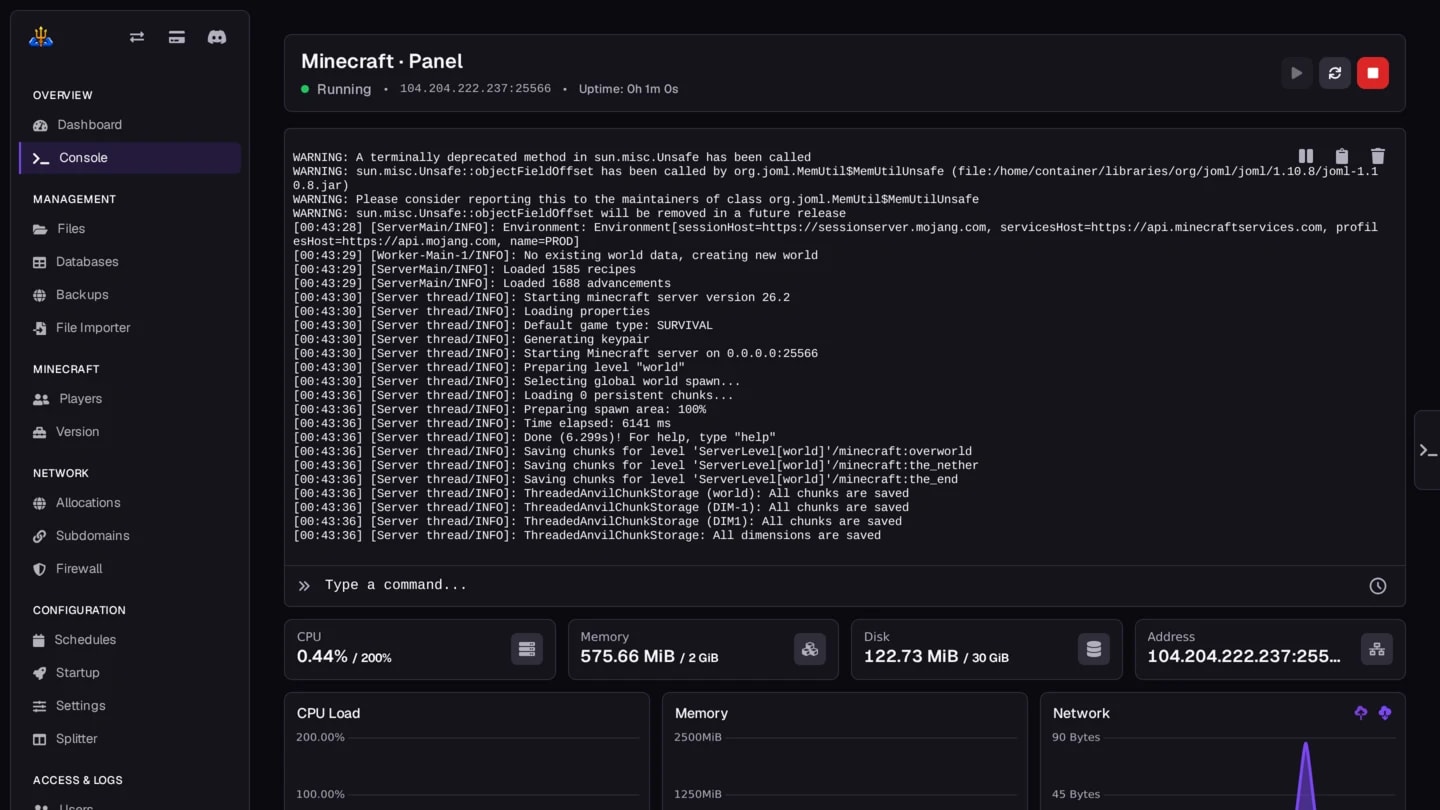The image size is (1440, 810).
Task: Click the CPU 0.44% value
Action: tap(322, 656)
